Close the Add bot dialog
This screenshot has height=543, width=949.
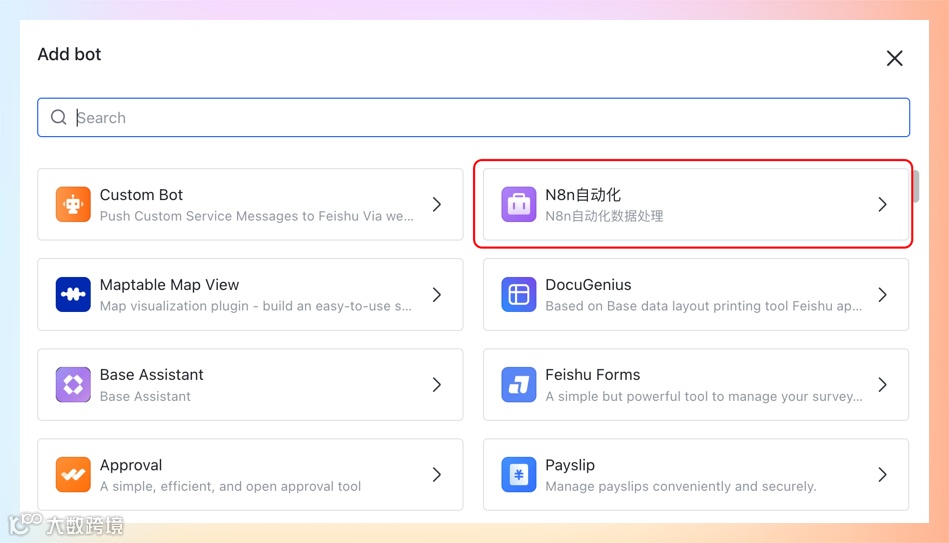[x=894, y=58]
